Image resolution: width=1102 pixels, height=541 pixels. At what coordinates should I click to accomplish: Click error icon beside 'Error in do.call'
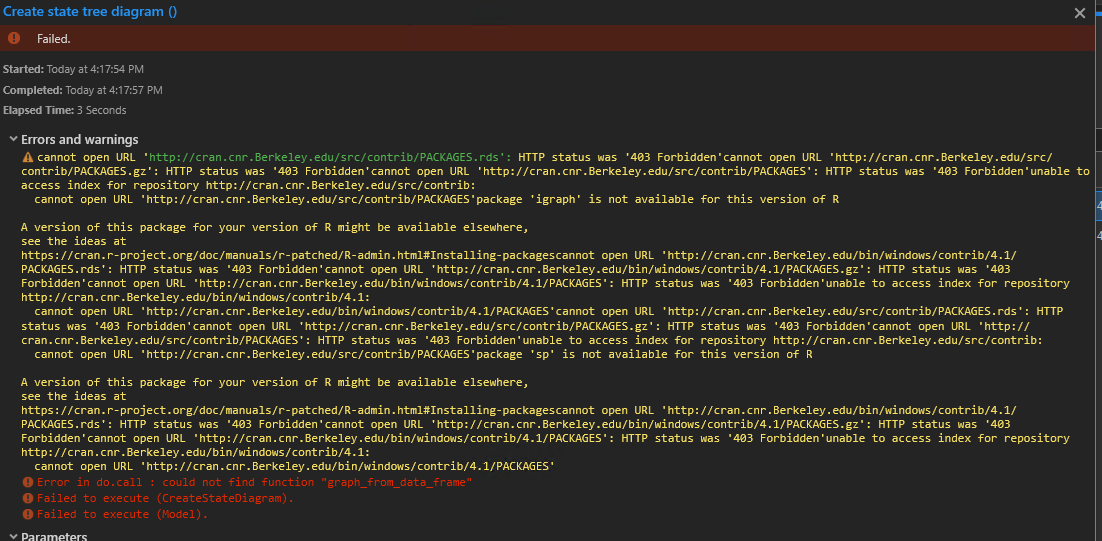tap(27, 482)
